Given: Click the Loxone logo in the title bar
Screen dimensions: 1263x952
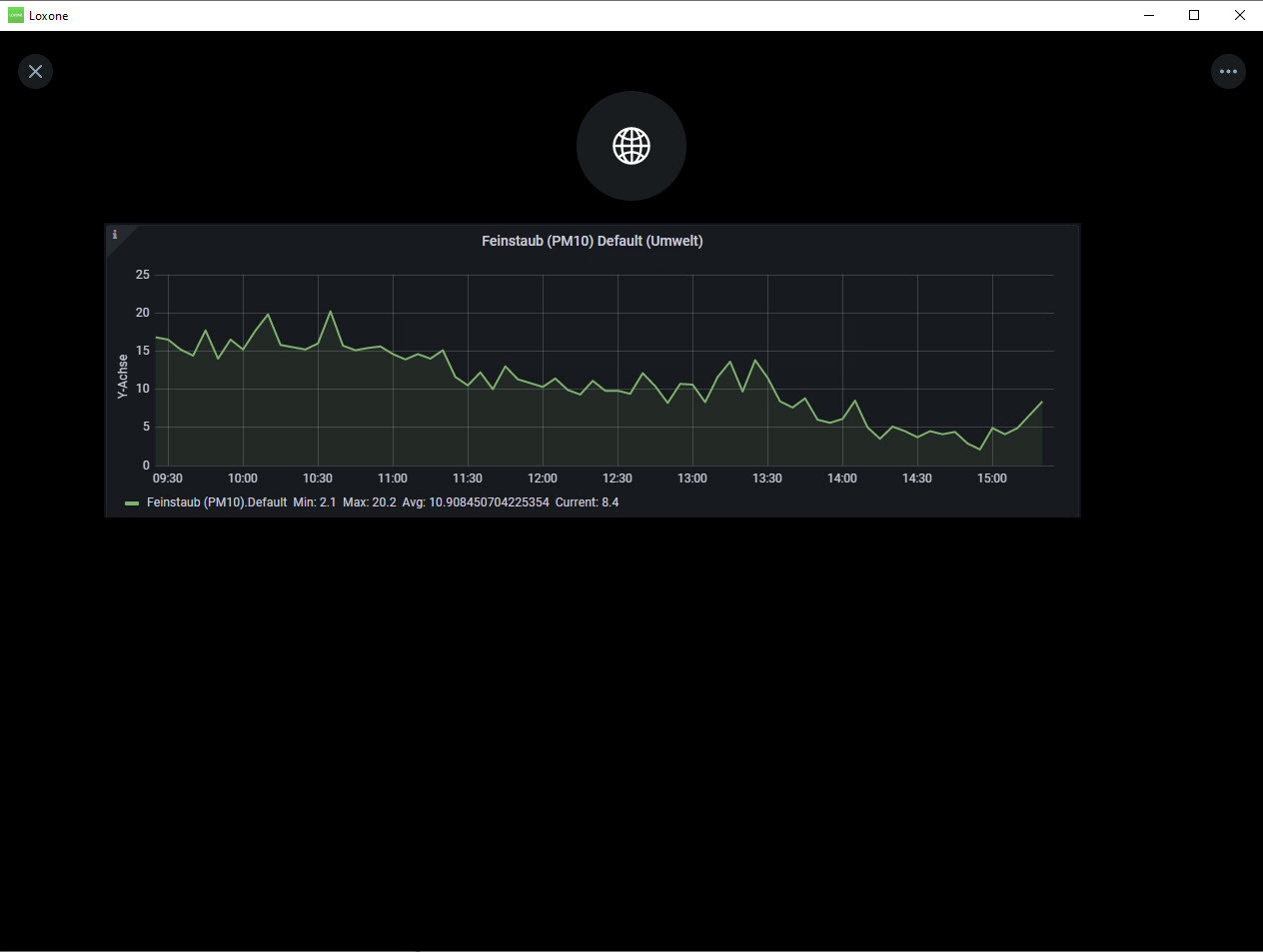Looking at the screenshot, I should pos(15,15).
